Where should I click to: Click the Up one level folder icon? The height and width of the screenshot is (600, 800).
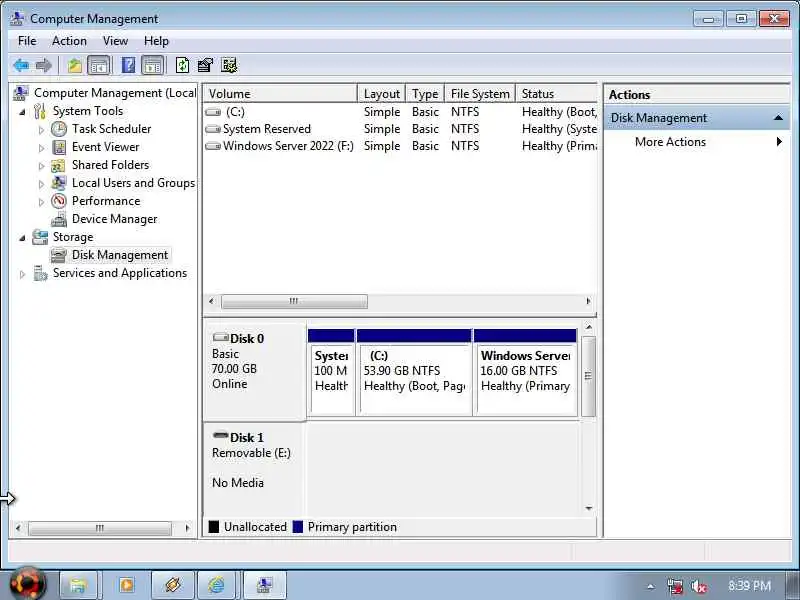[x=75, y=65]
